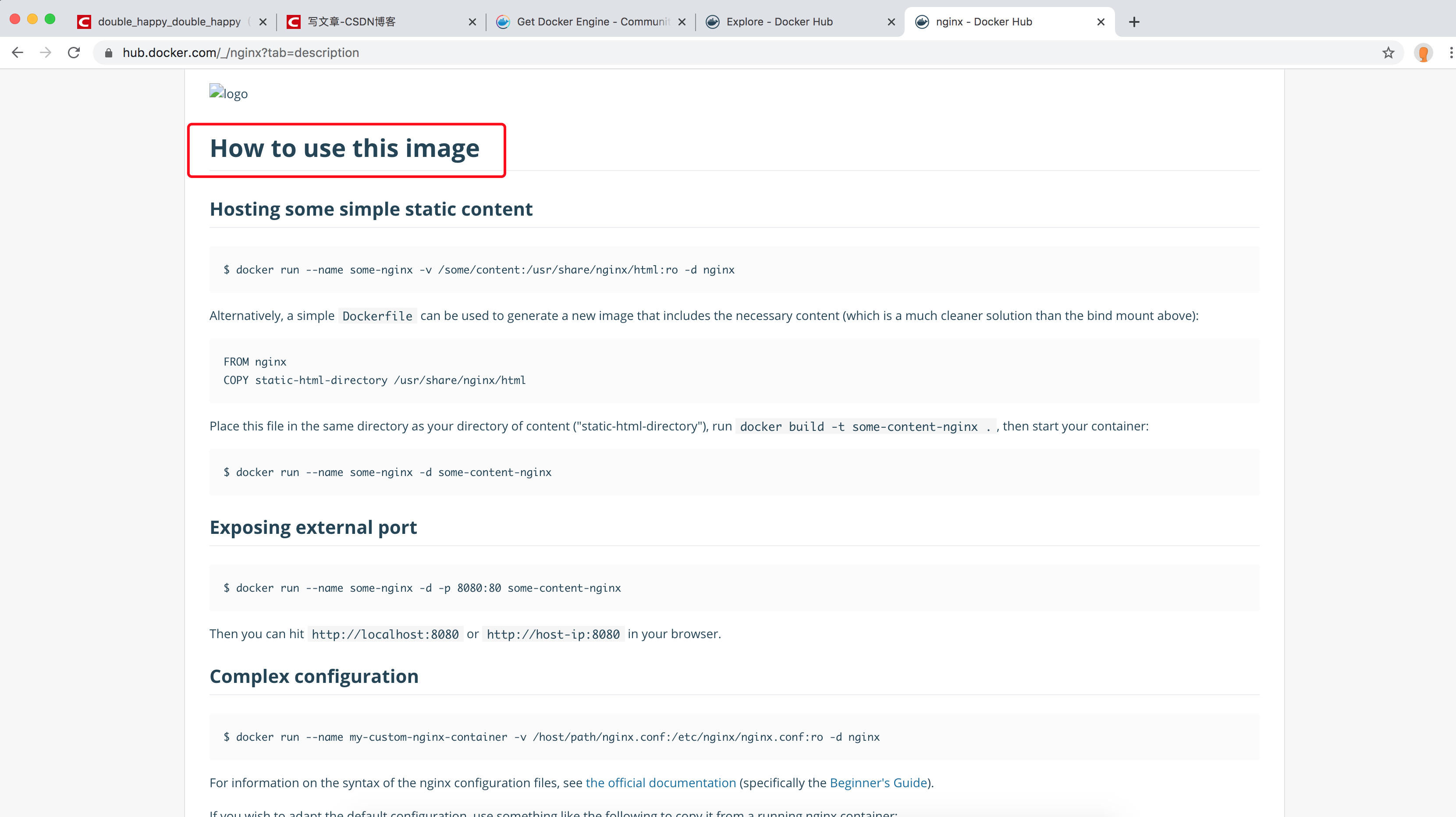Click the macOS green fullscreen window button
Viewport: 1456px width, 817px height.
[x=50, y=19]
